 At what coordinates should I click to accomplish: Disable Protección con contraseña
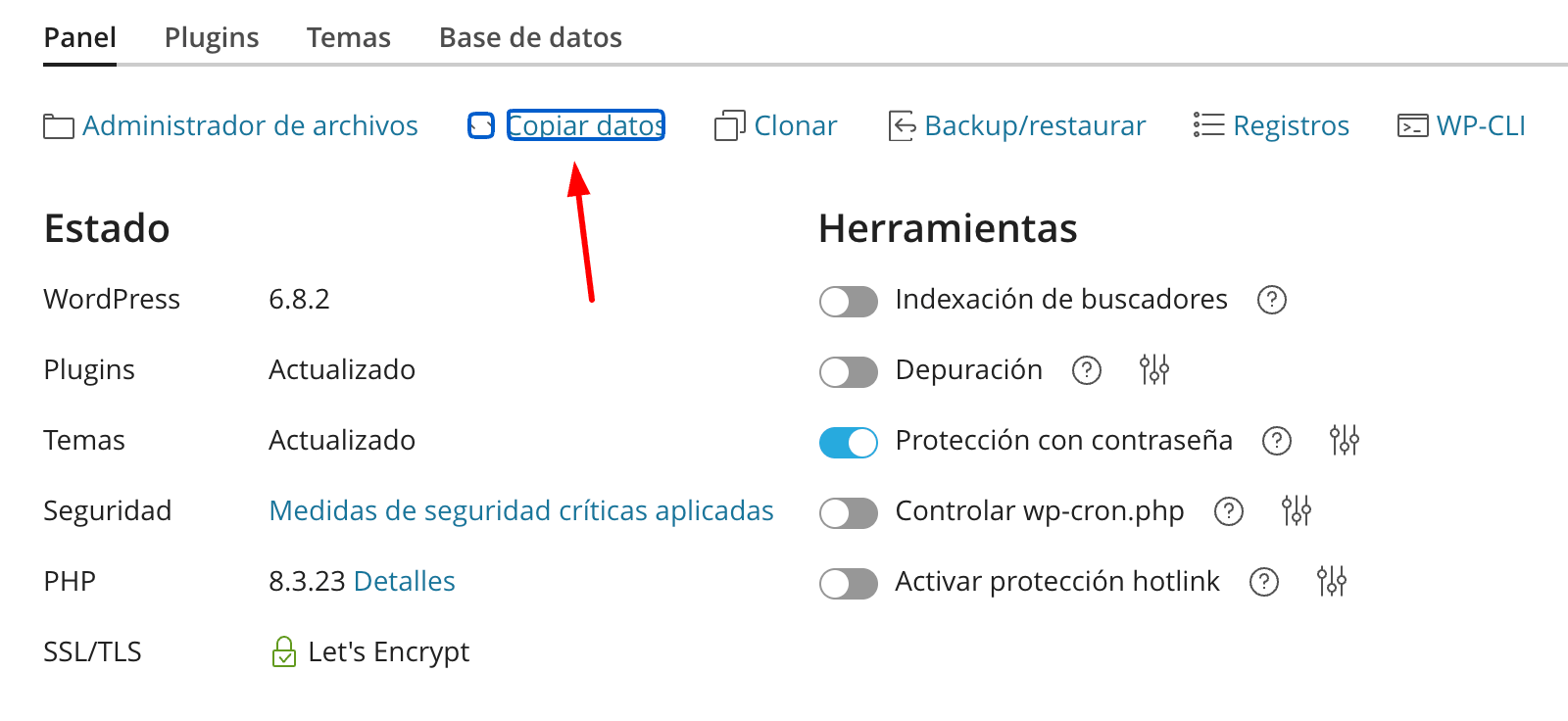[x=848, y=442]
